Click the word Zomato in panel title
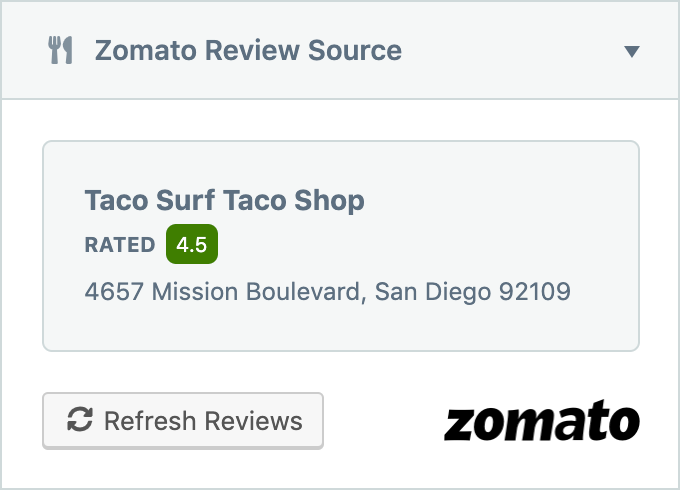The height and width of the screenshot is (490, 680). (x=146, y=50)
